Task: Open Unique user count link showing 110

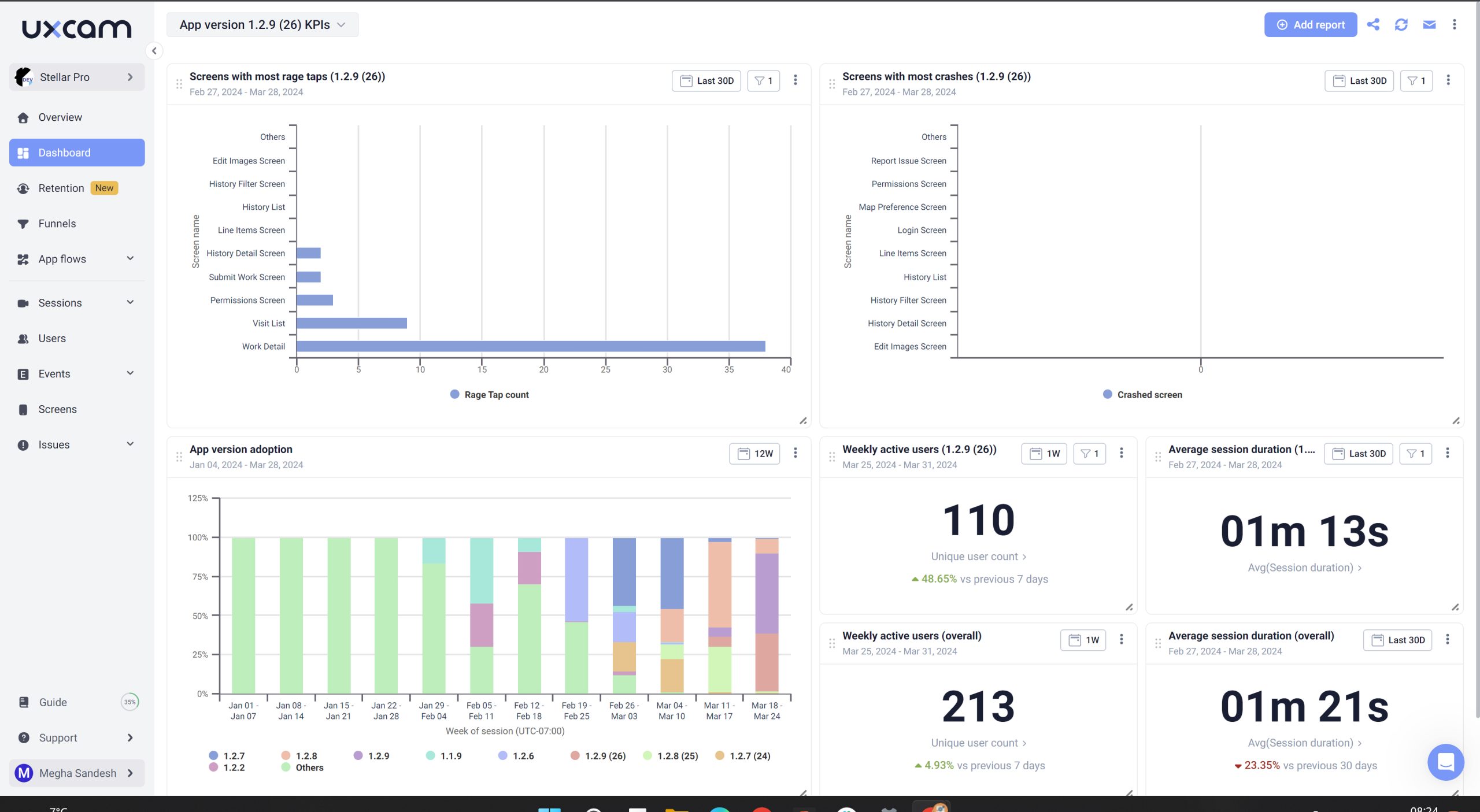Action: (x=978, y=557)
